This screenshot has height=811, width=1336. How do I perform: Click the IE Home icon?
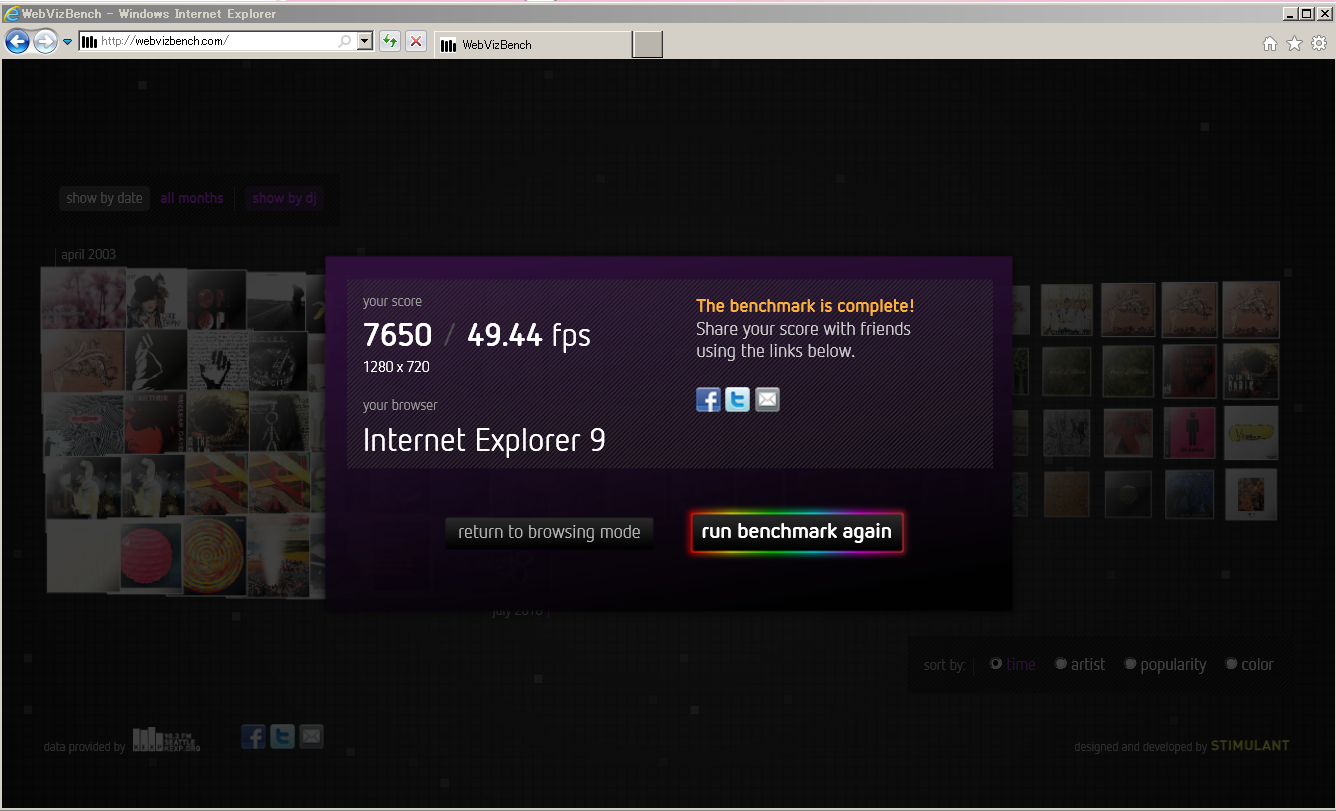point(1270,43)
